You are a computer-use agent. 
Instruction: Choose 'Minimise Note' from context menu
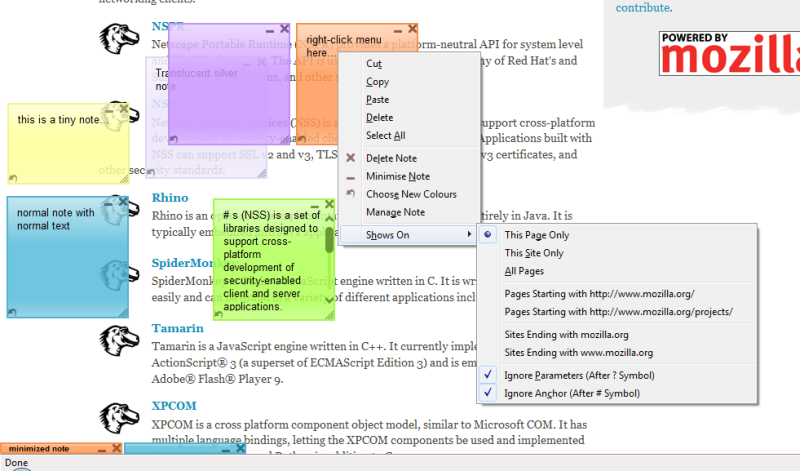[409, 176]
